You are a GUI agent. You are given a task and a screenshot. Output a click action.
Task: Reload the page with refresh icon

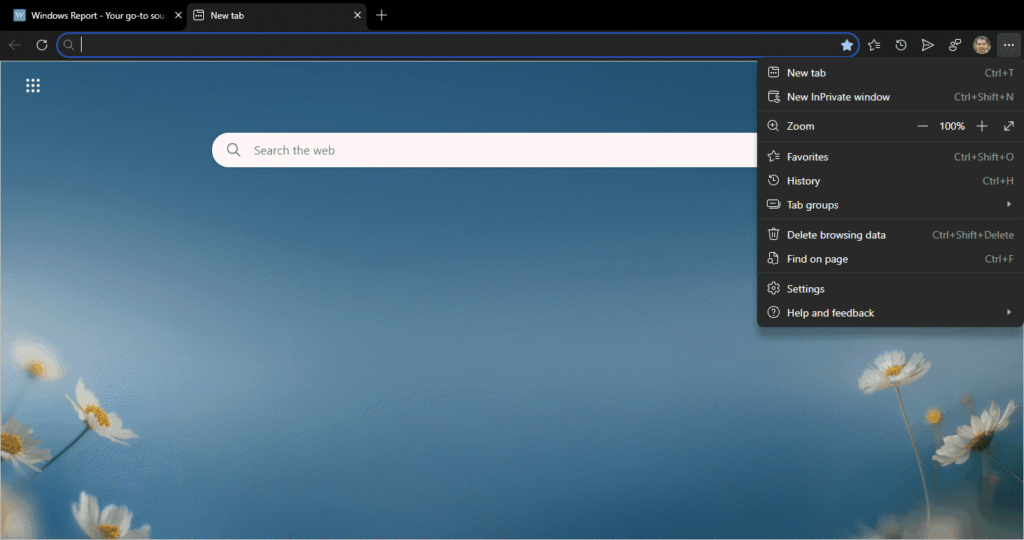42,45
